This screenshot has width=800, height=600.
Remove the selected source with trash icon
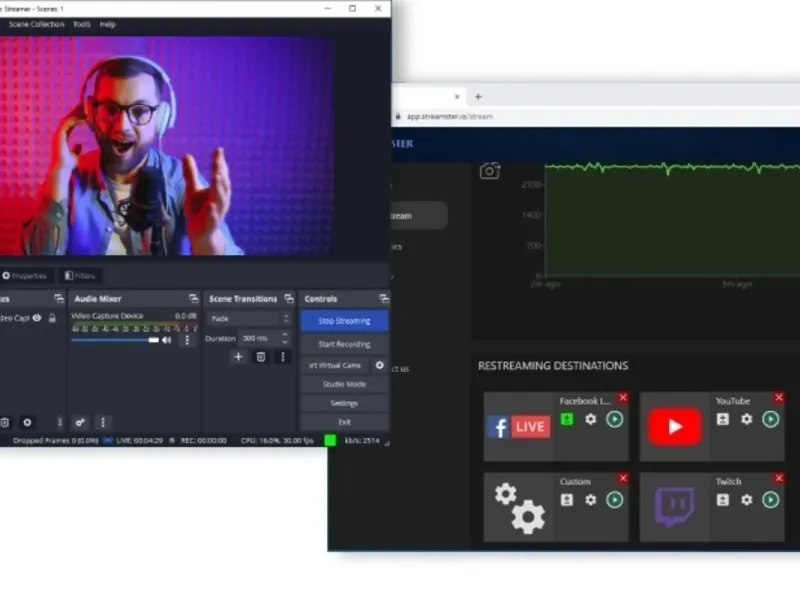[5, 422]
